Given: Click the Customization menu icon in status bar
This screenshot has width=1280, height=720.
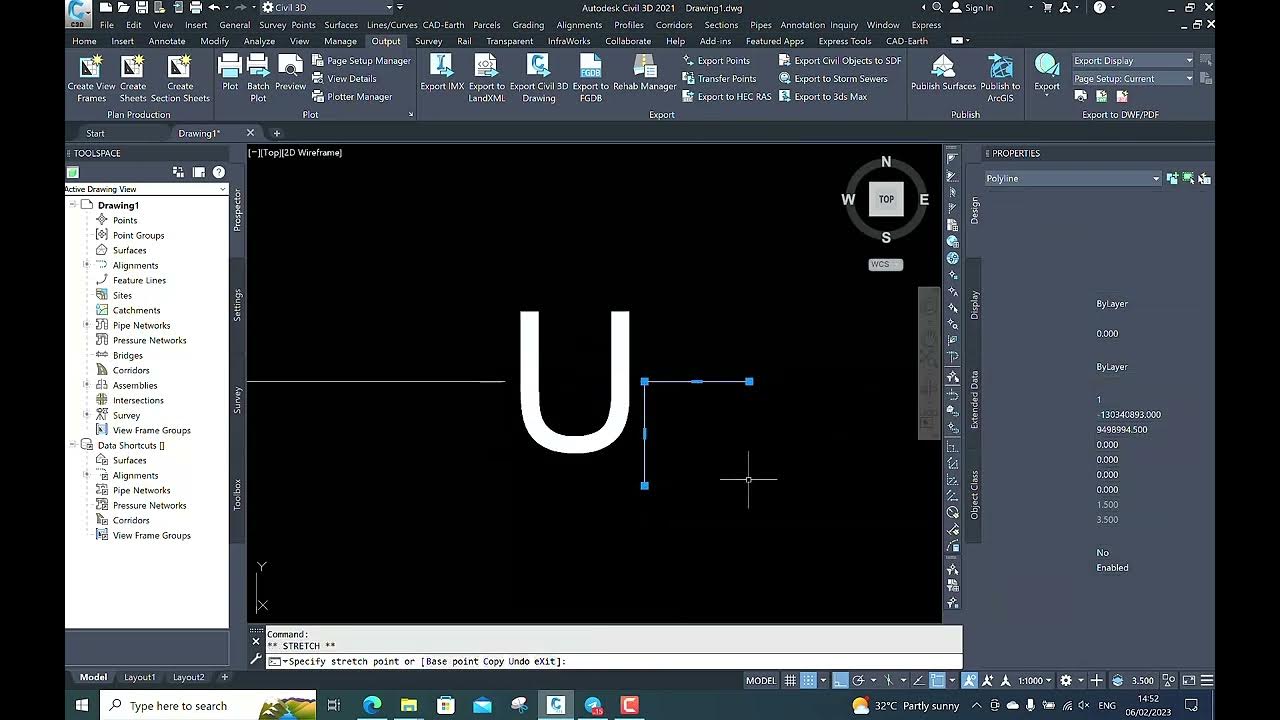Looking at the screenshot, I should (x=1208, y=680).
